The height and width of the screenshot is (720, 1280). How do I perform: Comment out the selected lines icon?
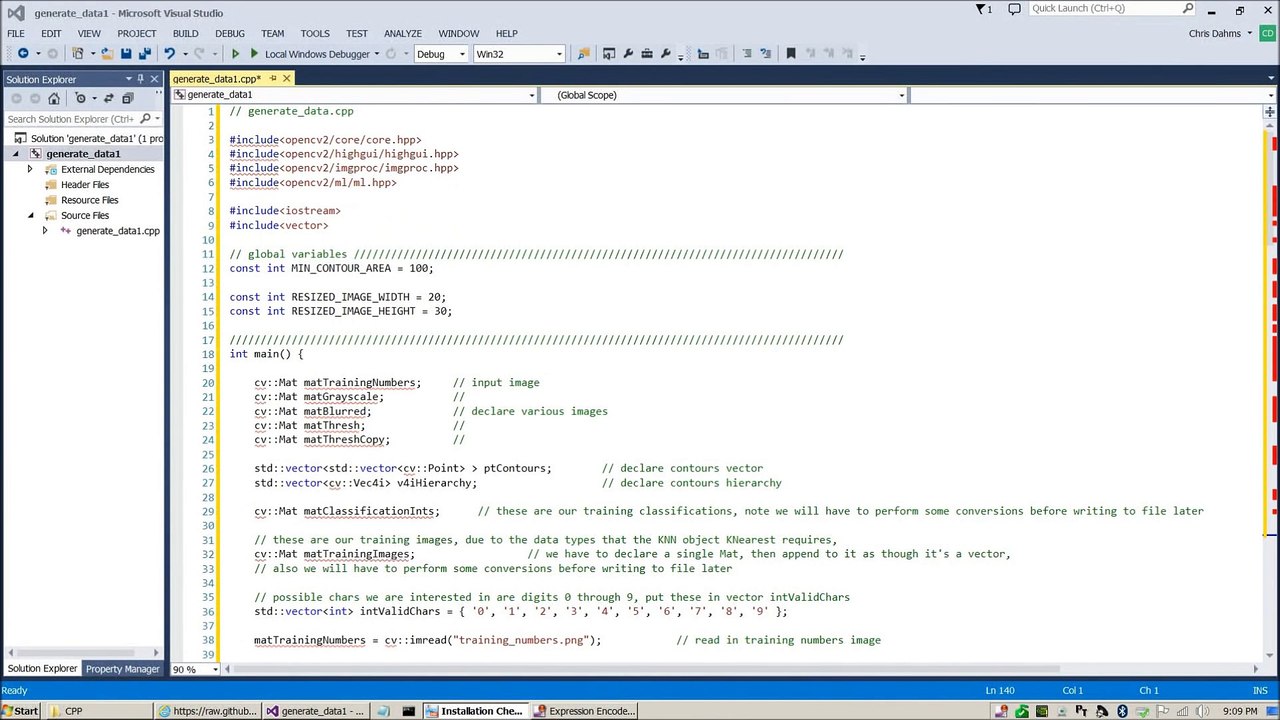click(746, 54)
